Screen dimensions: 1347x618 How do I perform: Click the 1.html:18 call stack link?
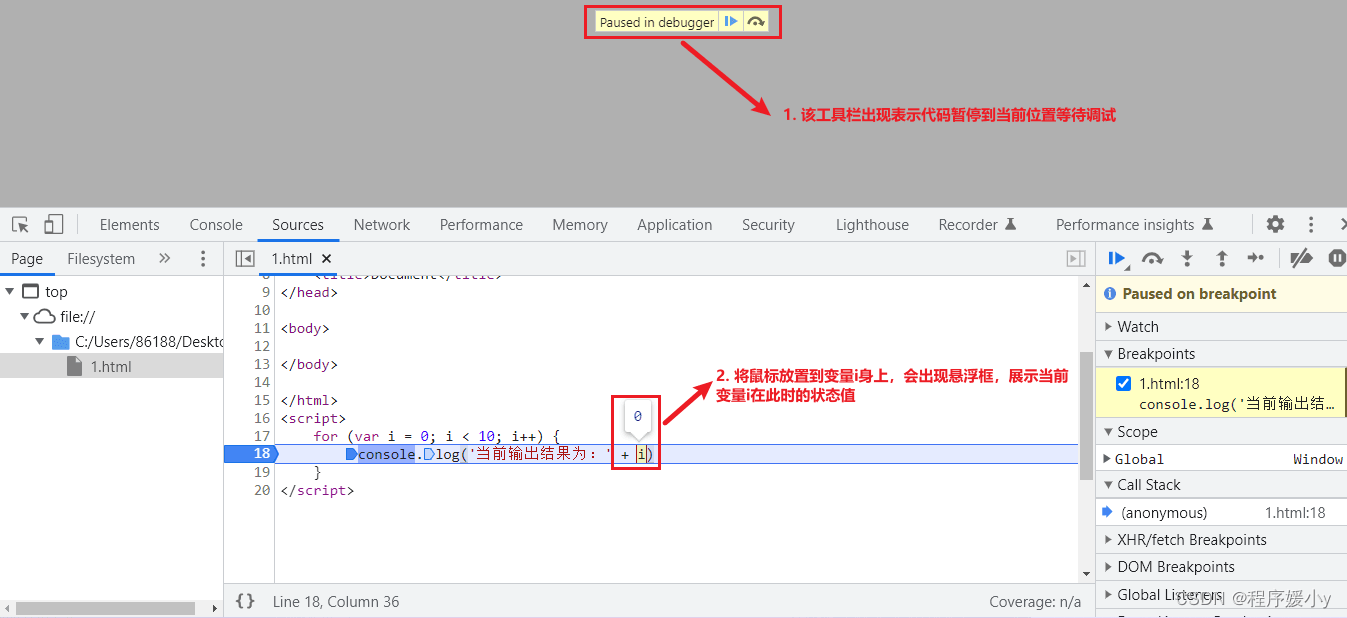(1295, 512)
